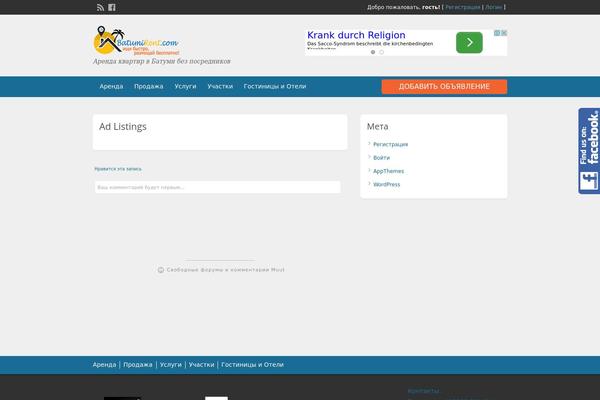Open Участки in main navigation bar
Viewport: 600px width, 400px height.
220,87
